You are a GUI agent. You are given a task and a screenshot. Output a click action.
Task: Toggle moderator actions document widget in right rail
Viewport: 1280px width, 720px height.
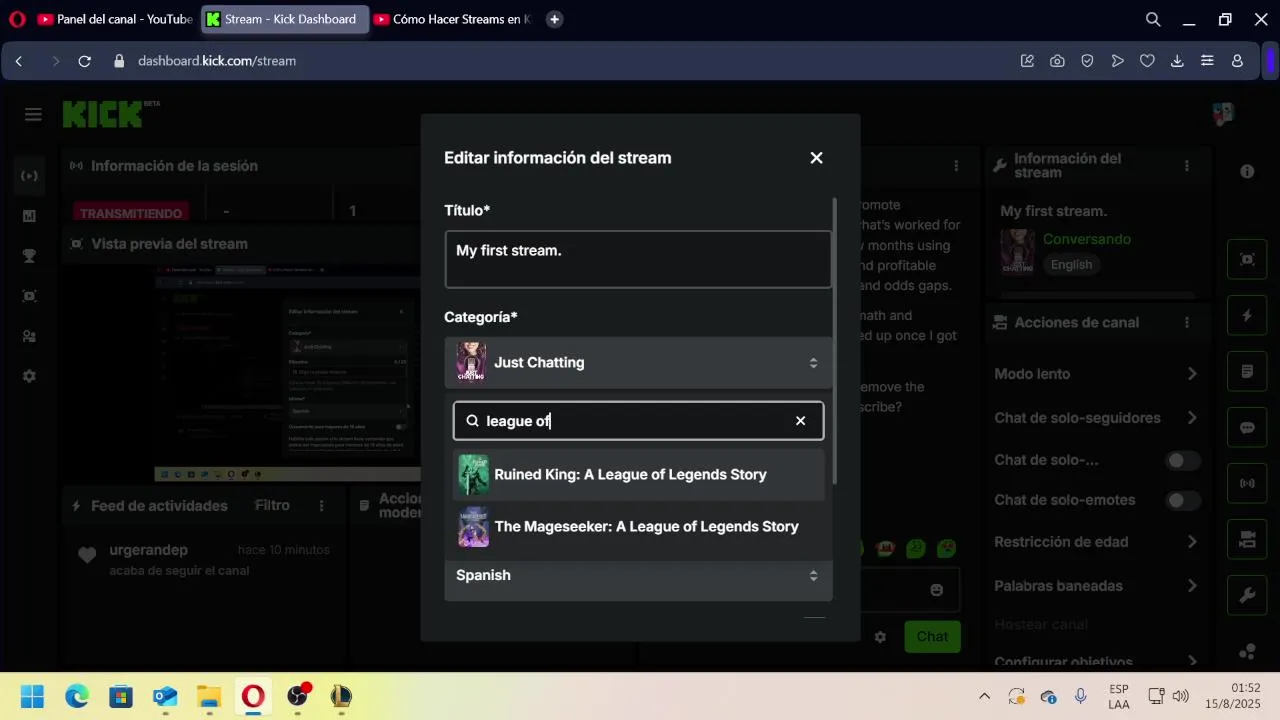tap(1247, 371)
